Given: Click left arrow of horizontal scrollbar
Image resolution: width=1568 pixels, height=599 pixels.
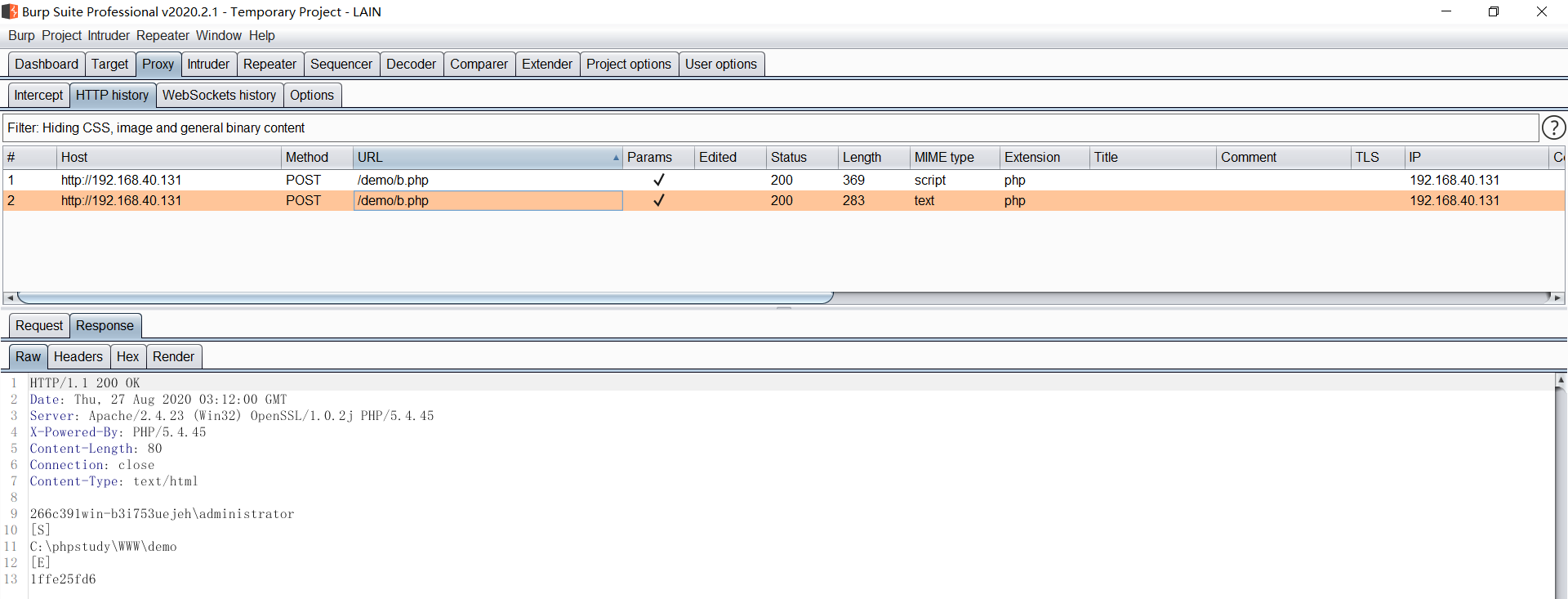Looking at the screenshot, I should [10, 298].
